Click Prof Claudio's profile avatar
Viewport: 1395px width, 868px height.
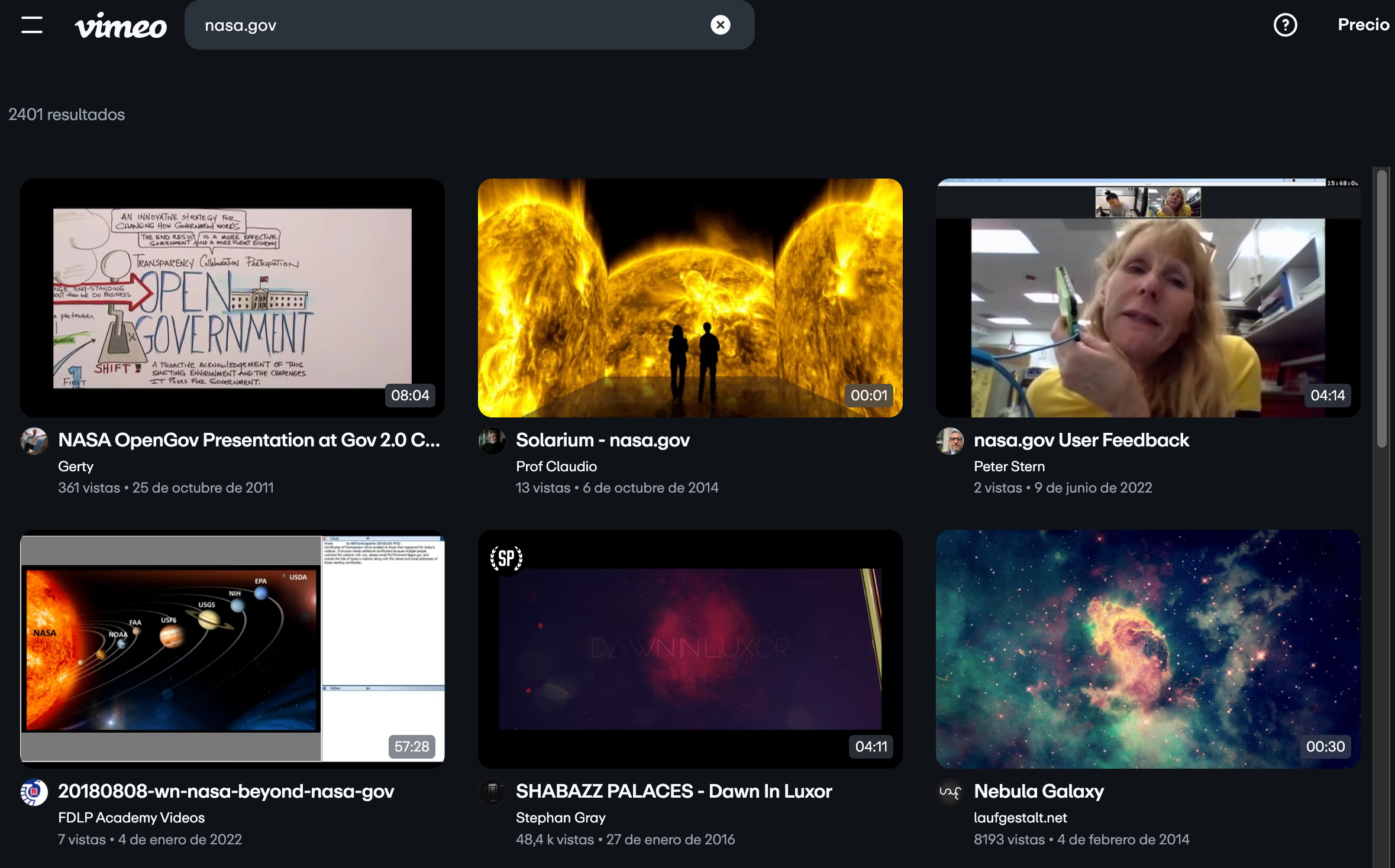pos(492,441)
